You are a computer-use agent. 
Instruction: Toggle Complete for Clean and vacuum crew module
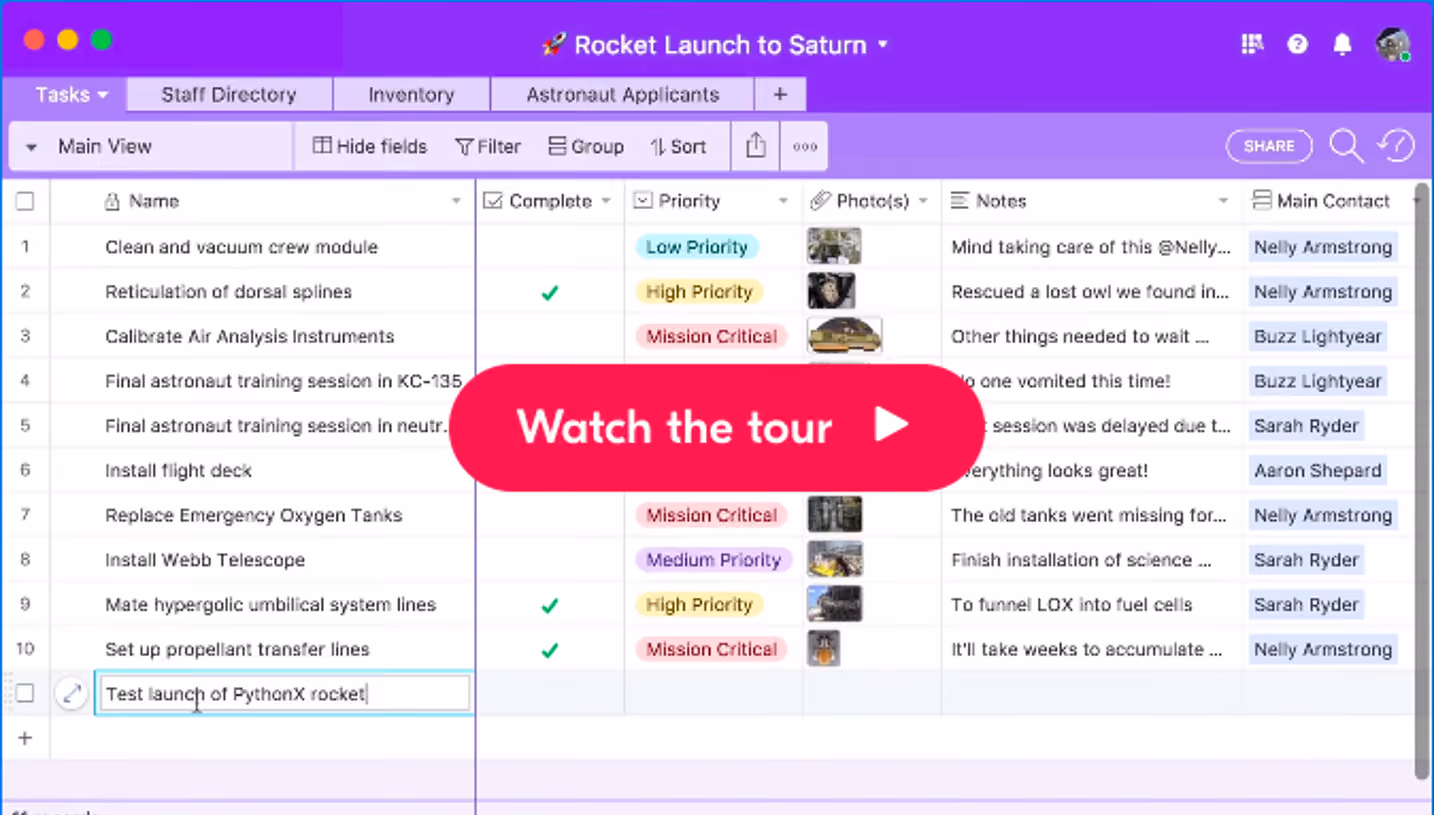click(549, 247)
